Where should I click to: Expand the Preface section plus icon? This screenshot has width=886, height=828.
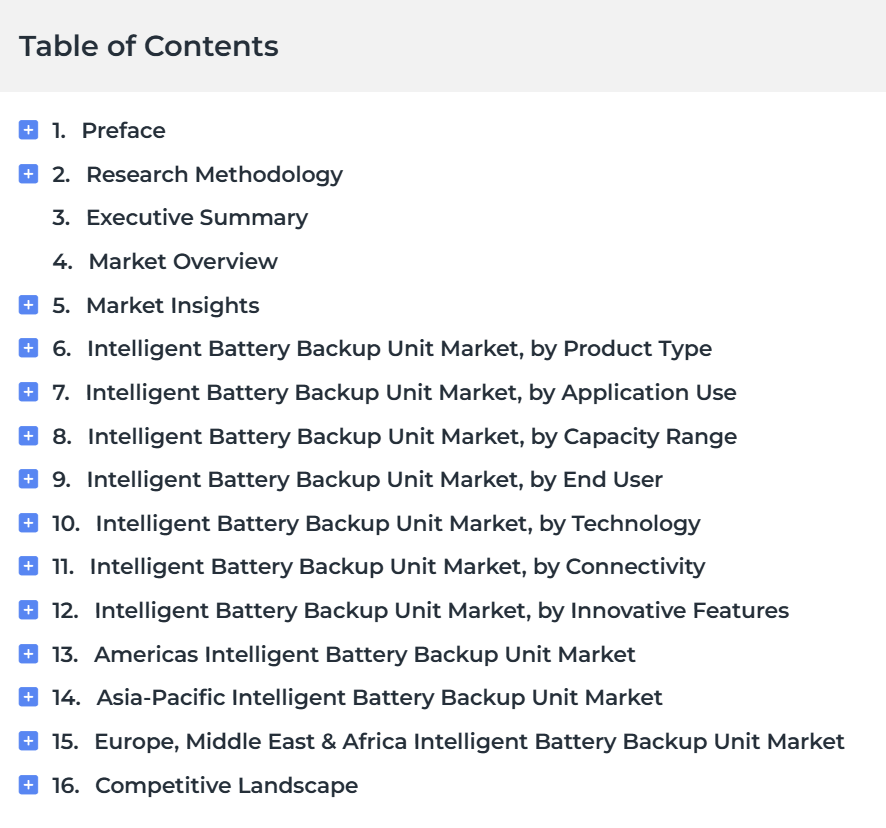click(x=28, y=130)
